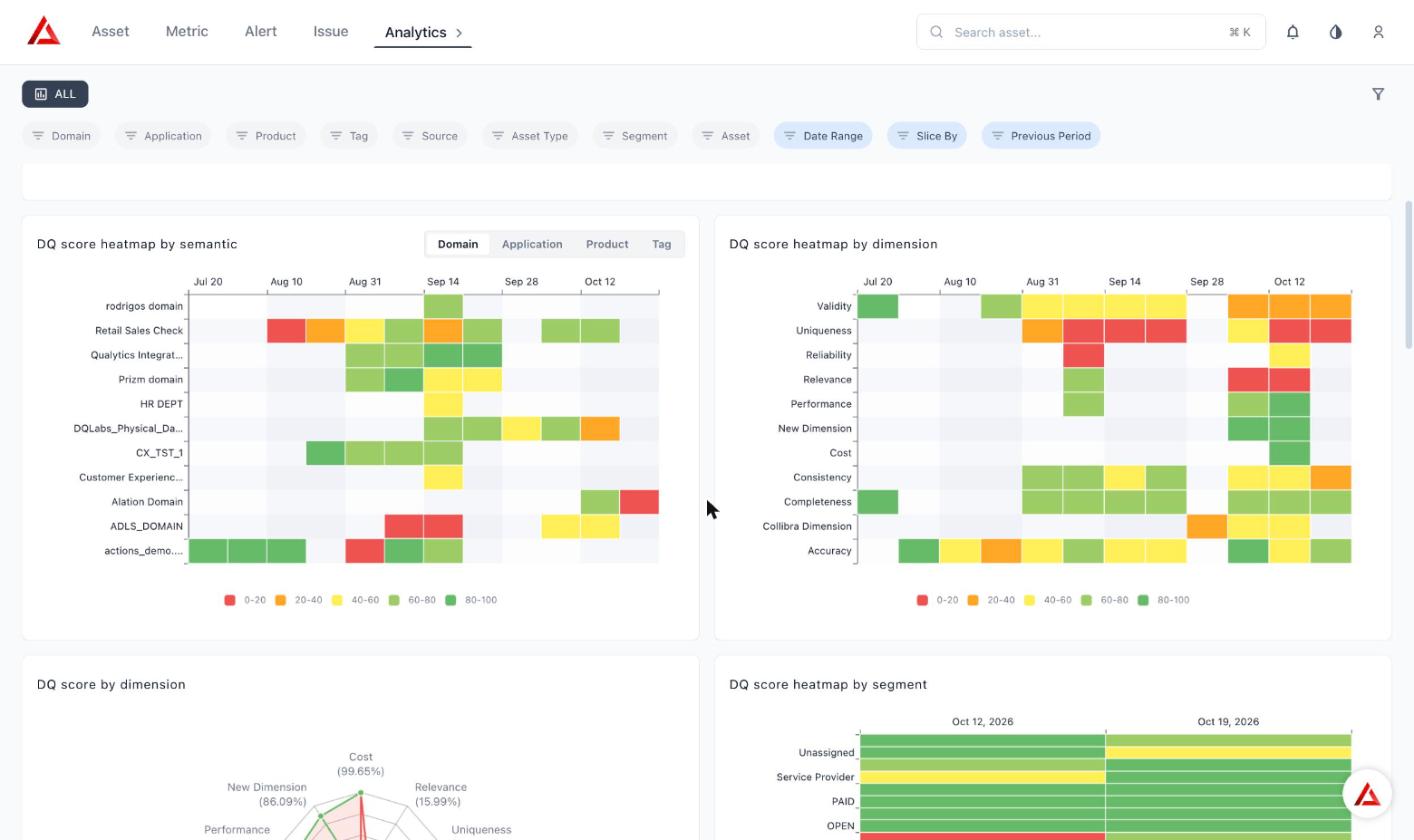The image size is (1414, 840).
Task: Open user profile icon
Action: tap(1378, 32)
